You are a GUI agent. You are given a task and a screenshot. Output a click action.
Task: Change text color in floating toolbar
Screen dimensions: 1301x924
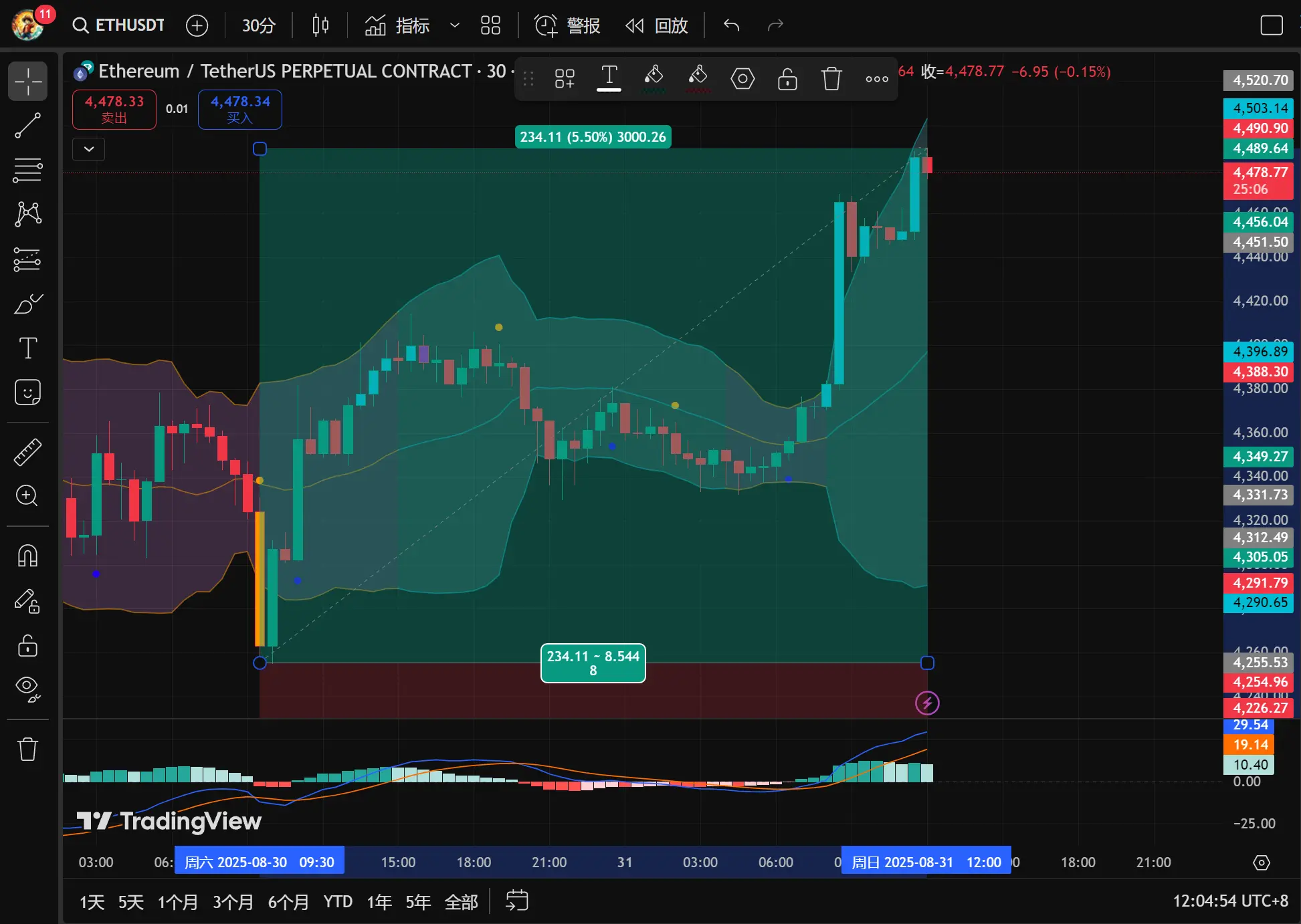point(609,79)
